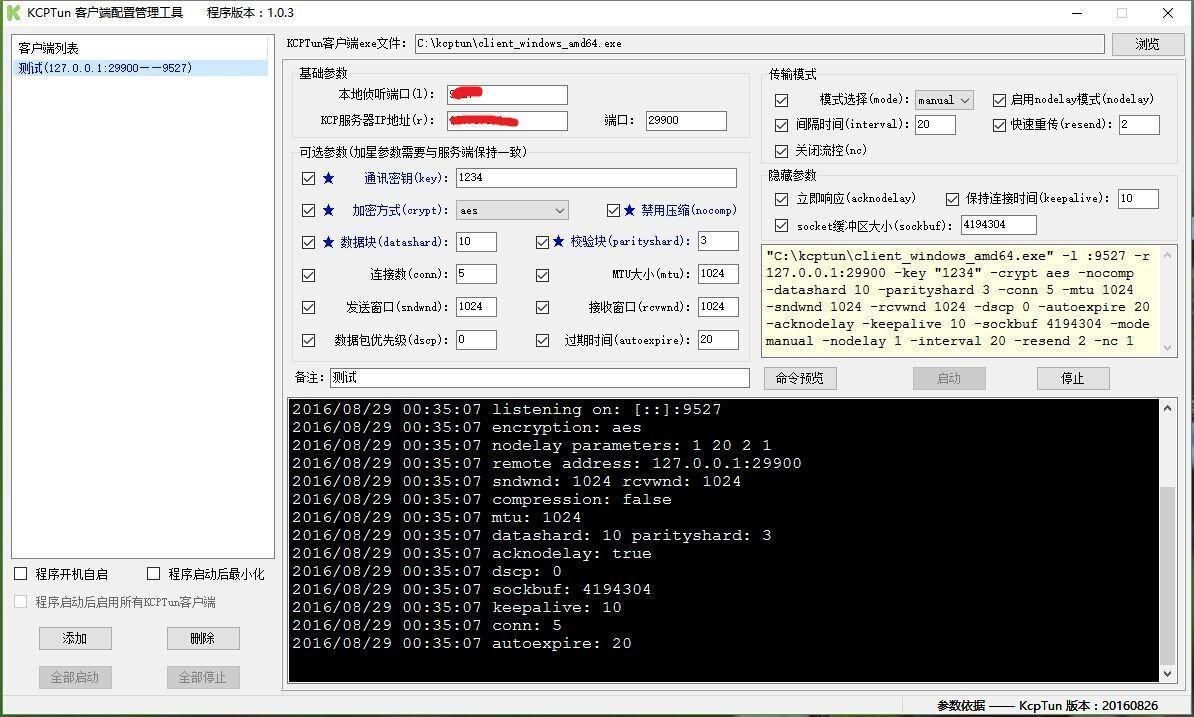Toggle the 保持连接时间(keepalive) checkbox

click(x=953, y=198)
